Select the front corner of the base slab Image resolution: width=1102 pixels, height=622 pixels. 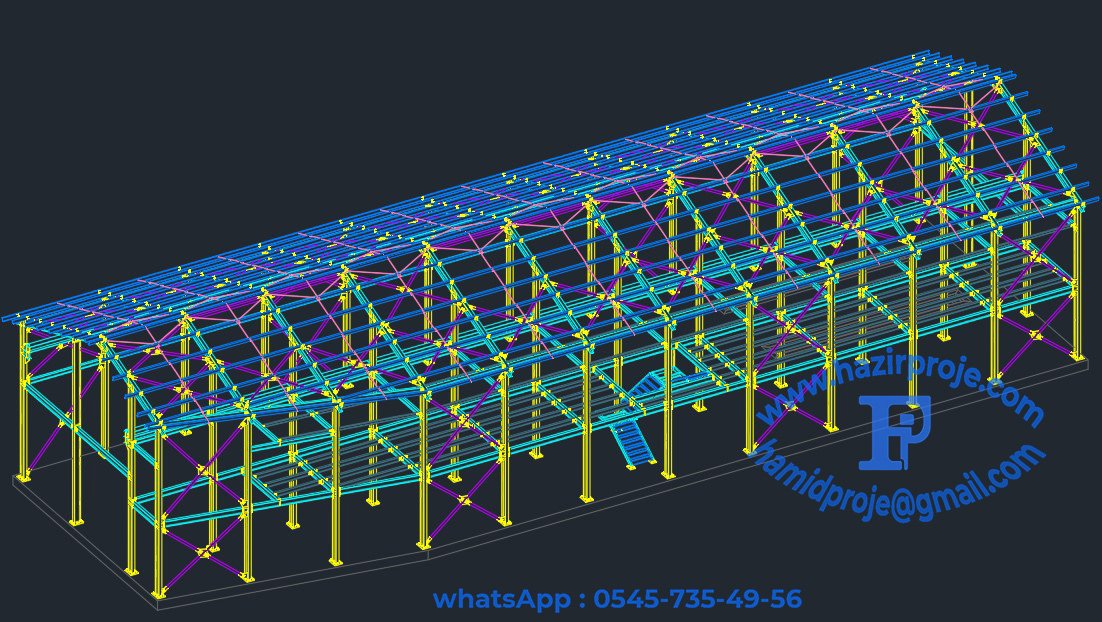click(x=158, y=605)
